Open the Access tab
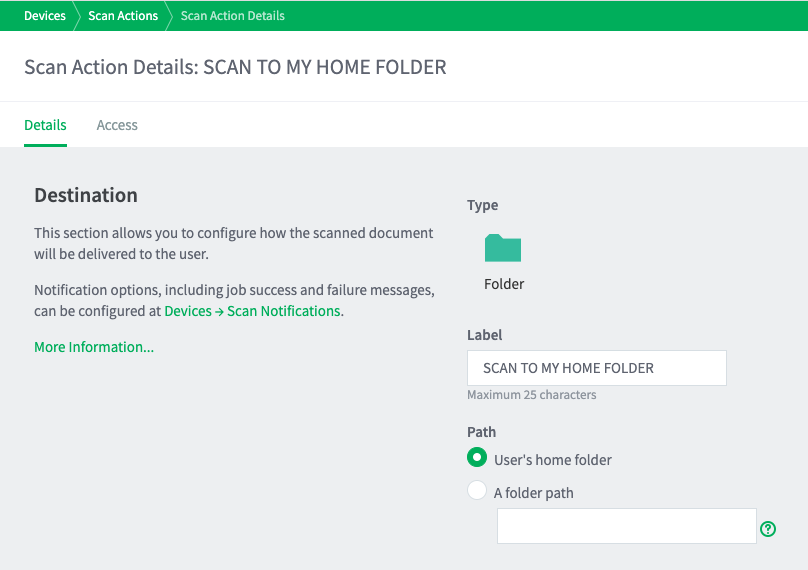Image resolution: width=808 pixels, height=570 pixels. coord(117,125)
